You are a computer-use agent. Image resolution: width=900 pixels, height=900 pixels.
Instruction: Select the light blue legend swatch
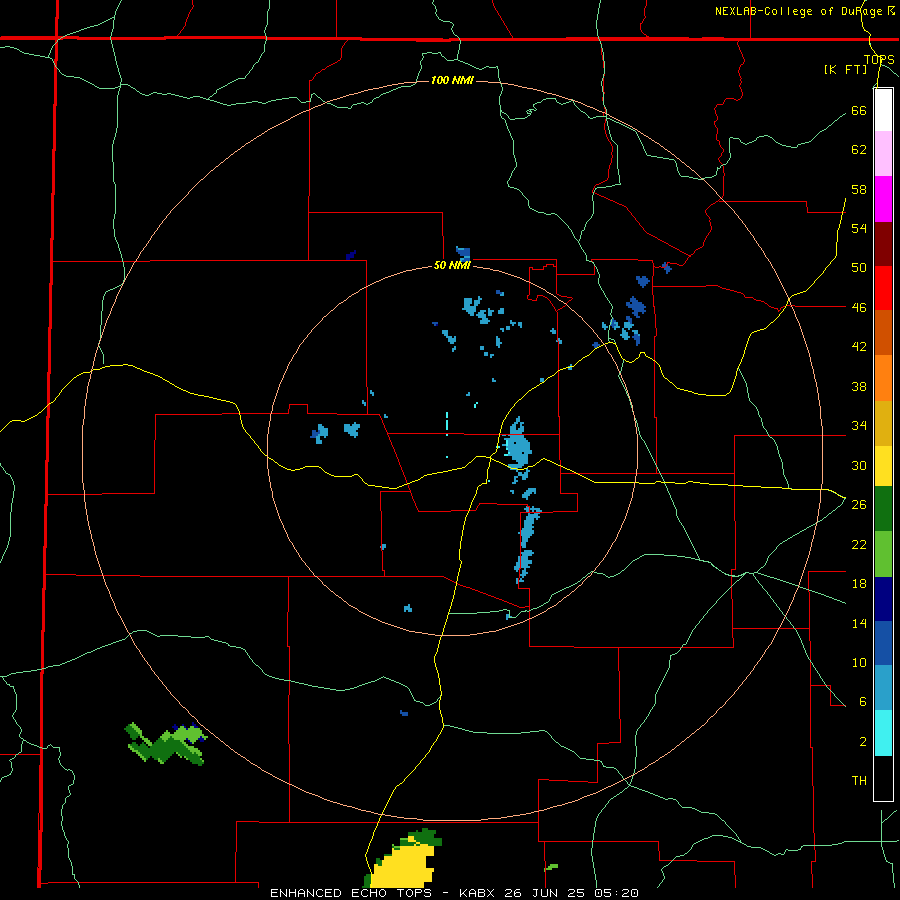coord(883,688)
